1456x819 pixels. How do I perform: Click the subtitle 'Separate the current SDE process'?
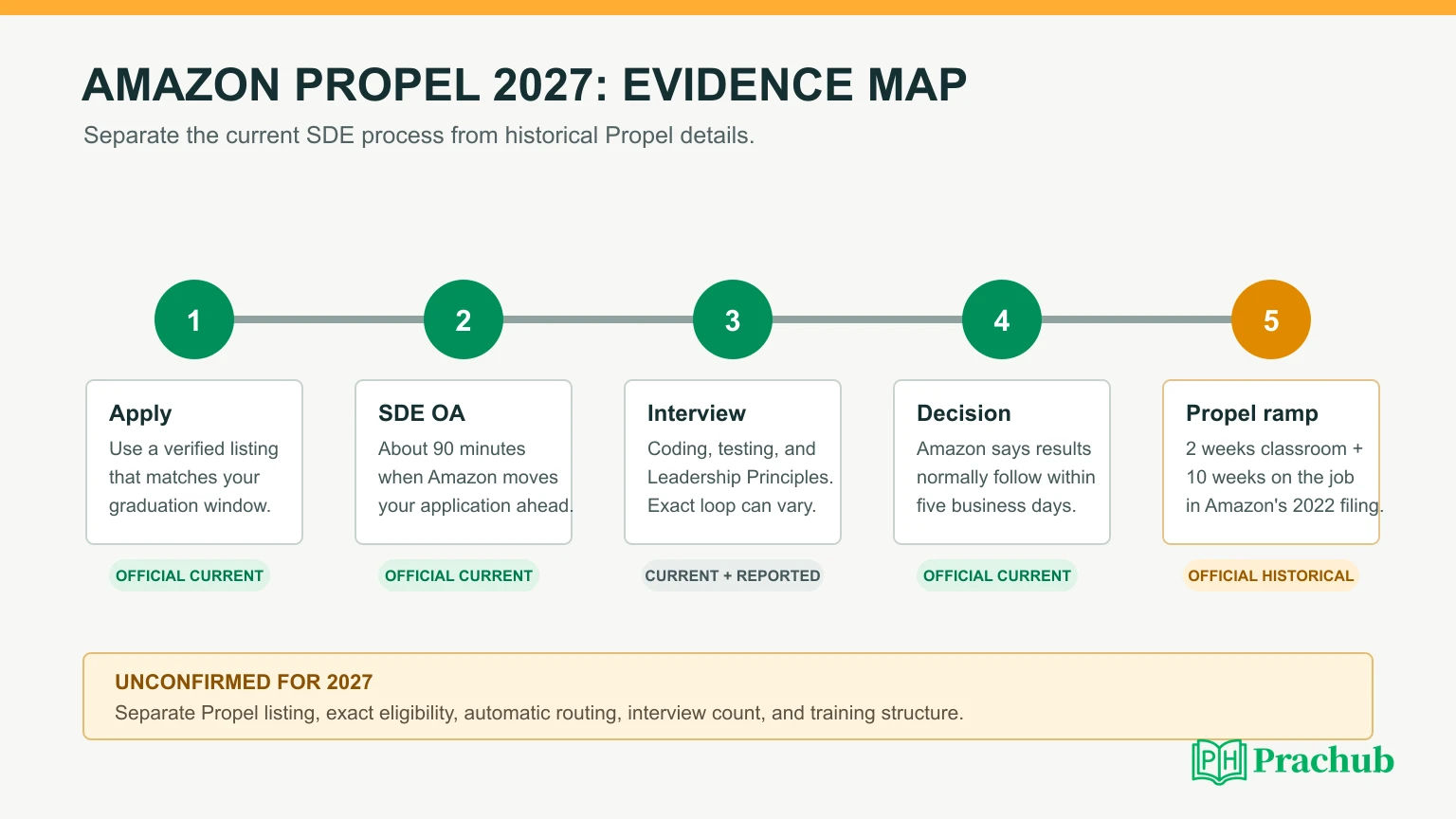point(419,135)
